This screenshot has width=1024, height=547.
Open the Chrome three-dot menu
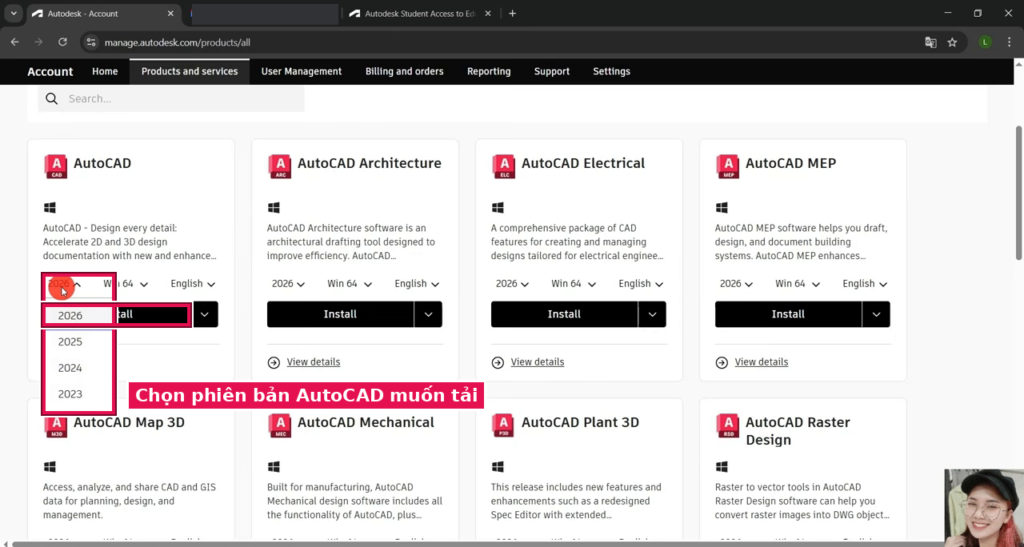(1009, 42)
